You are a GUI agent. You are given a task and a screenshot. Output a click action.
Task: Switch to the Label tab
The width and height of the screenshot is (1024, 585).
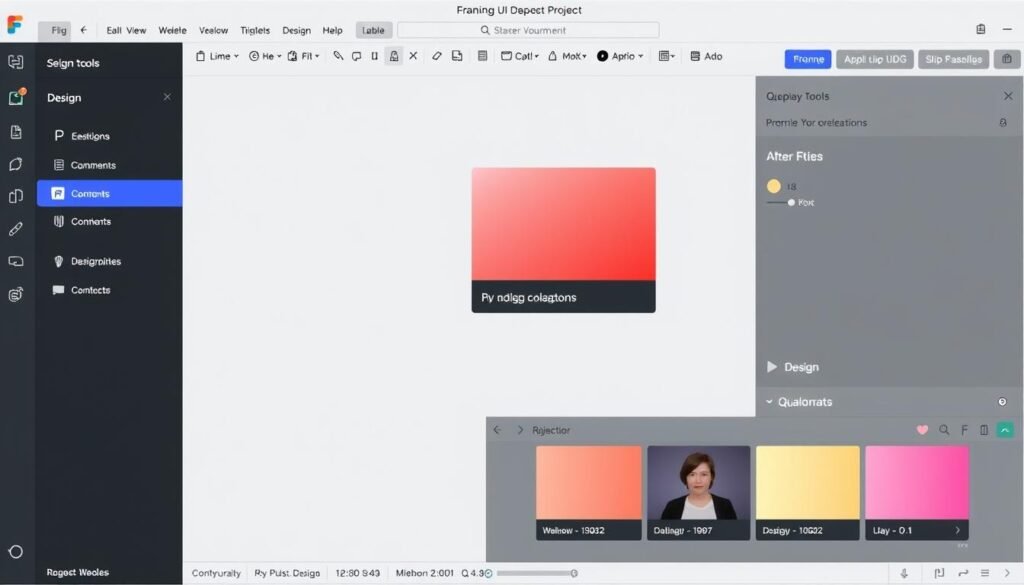point(373,30)
